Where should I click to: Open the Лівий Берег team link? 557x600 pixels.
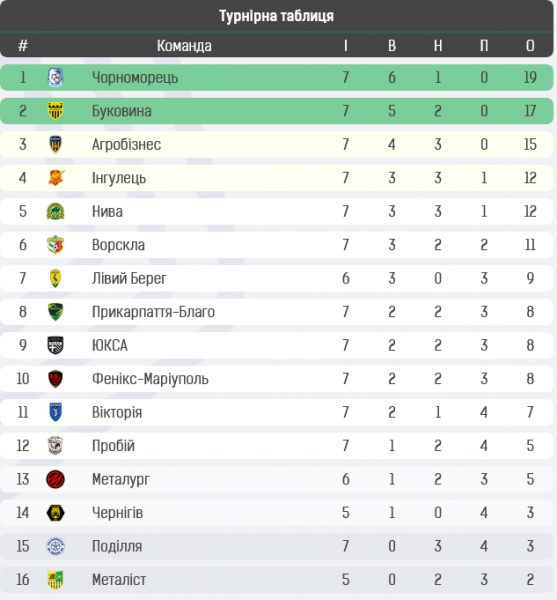(x=129, y=279)
